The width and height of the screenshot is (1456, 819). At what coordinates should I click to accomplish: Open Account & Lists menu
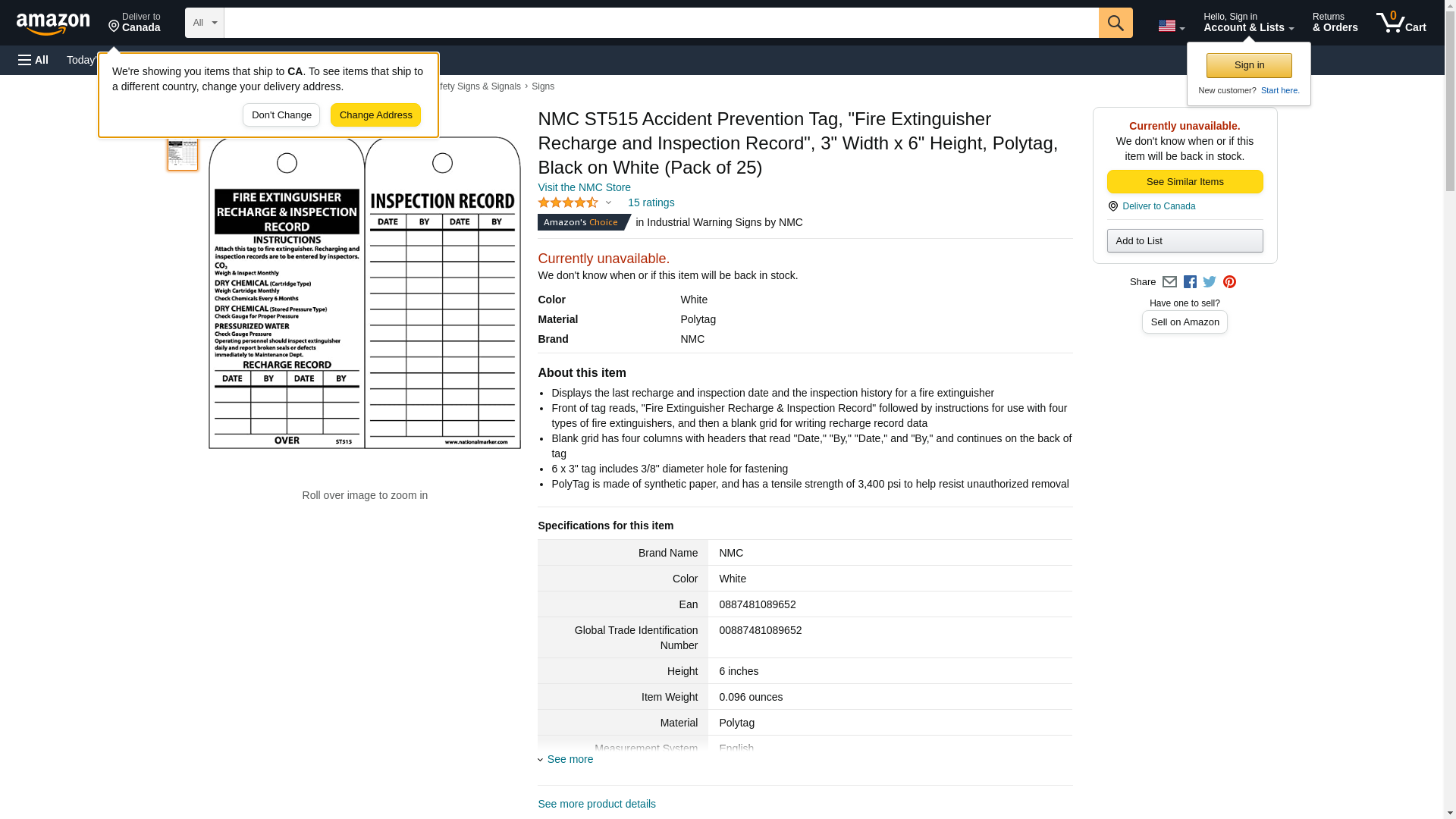point(1248,23)
